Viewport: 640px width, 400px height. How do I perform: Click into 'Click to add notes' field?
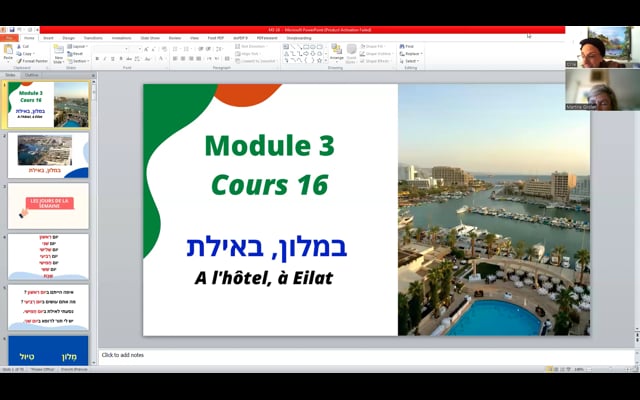pyautogui.click(x=366, y=356)
